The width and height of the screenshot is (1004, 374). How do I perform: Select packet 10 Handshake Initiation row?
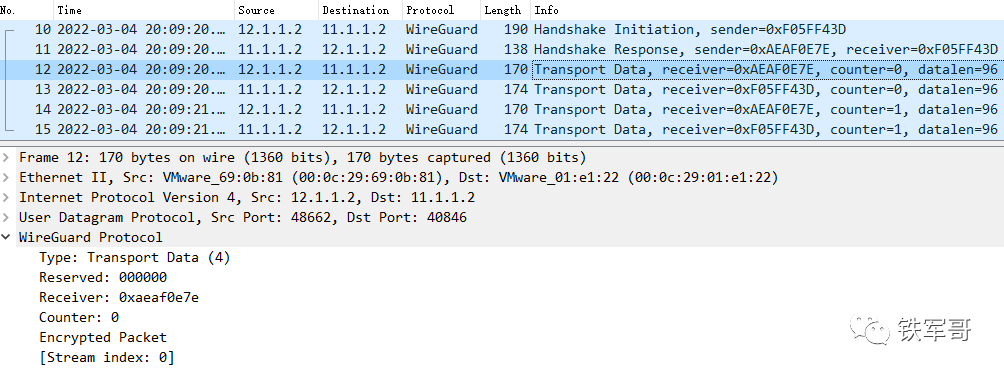tap(502, 29)
